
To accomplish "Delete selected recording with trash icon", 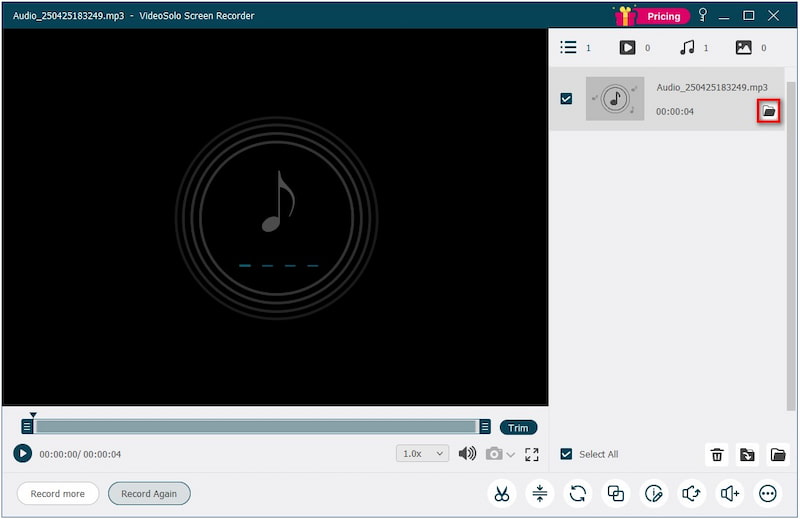I will coord(716,454).
